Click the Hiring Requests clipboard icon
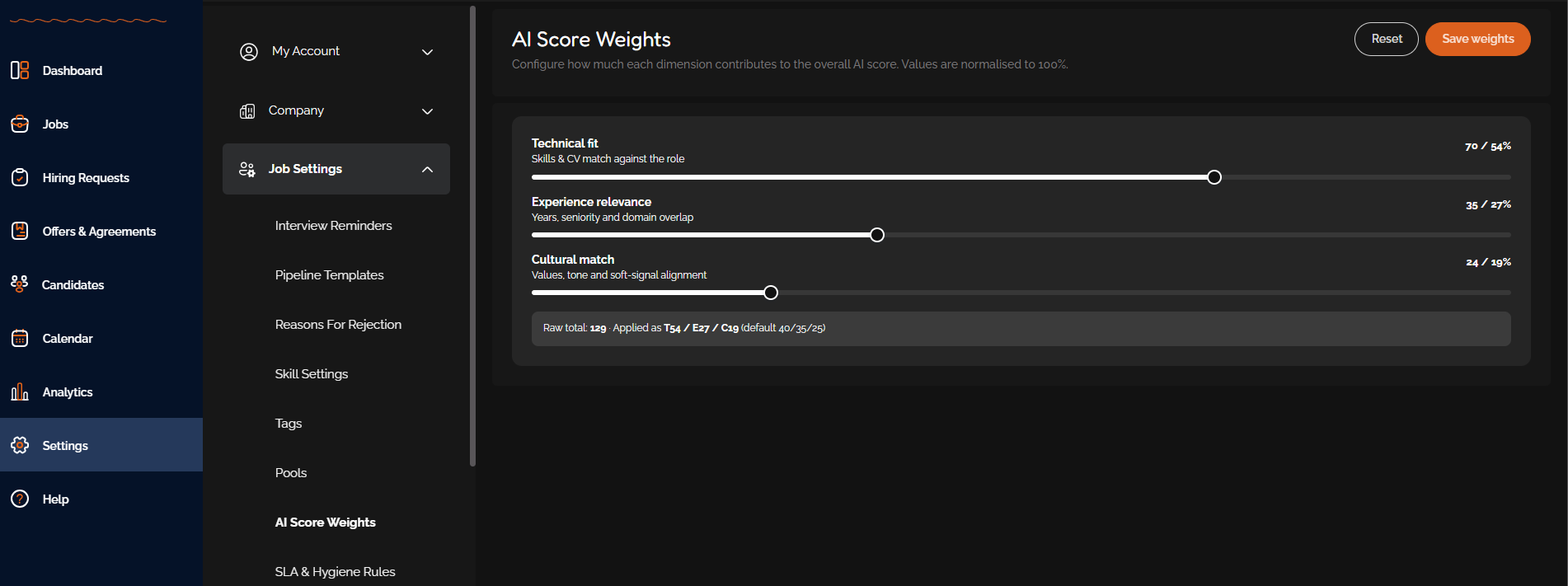Viewport: 1568px width, 586px height. point(20,177)
